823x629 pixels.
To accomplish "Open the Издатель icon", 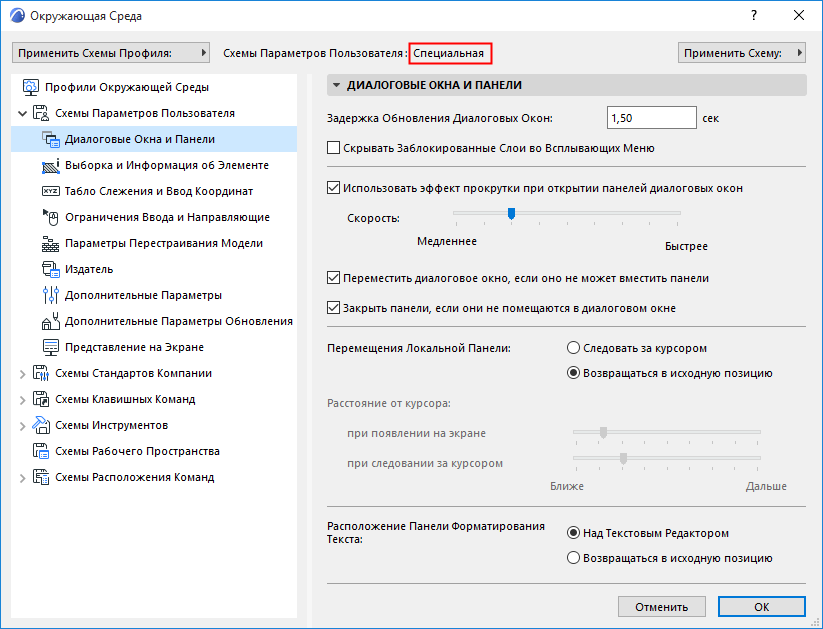I will (50, 269).
